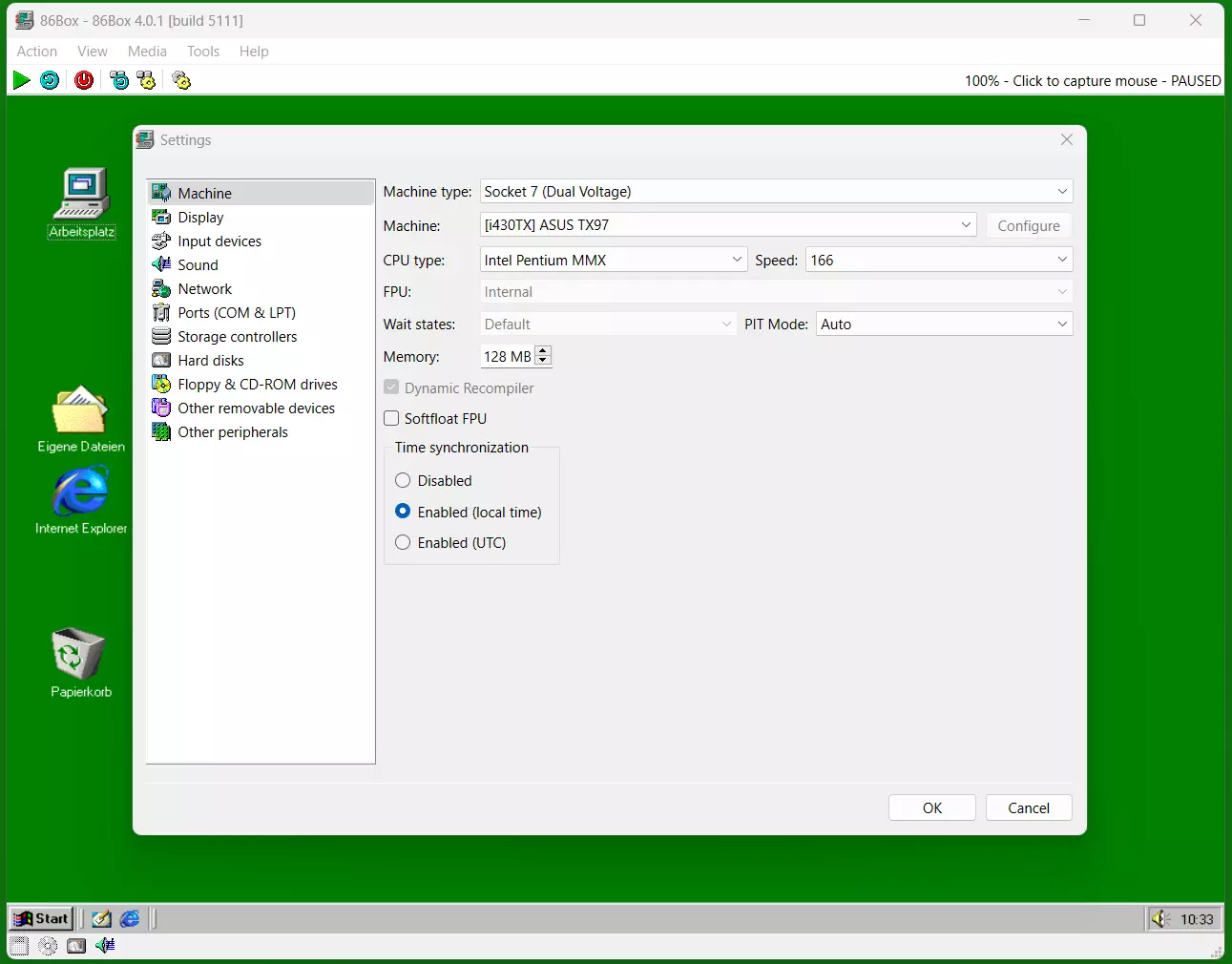
Task: Confirm settings with the OK button
Action: (x=932, y=807)
